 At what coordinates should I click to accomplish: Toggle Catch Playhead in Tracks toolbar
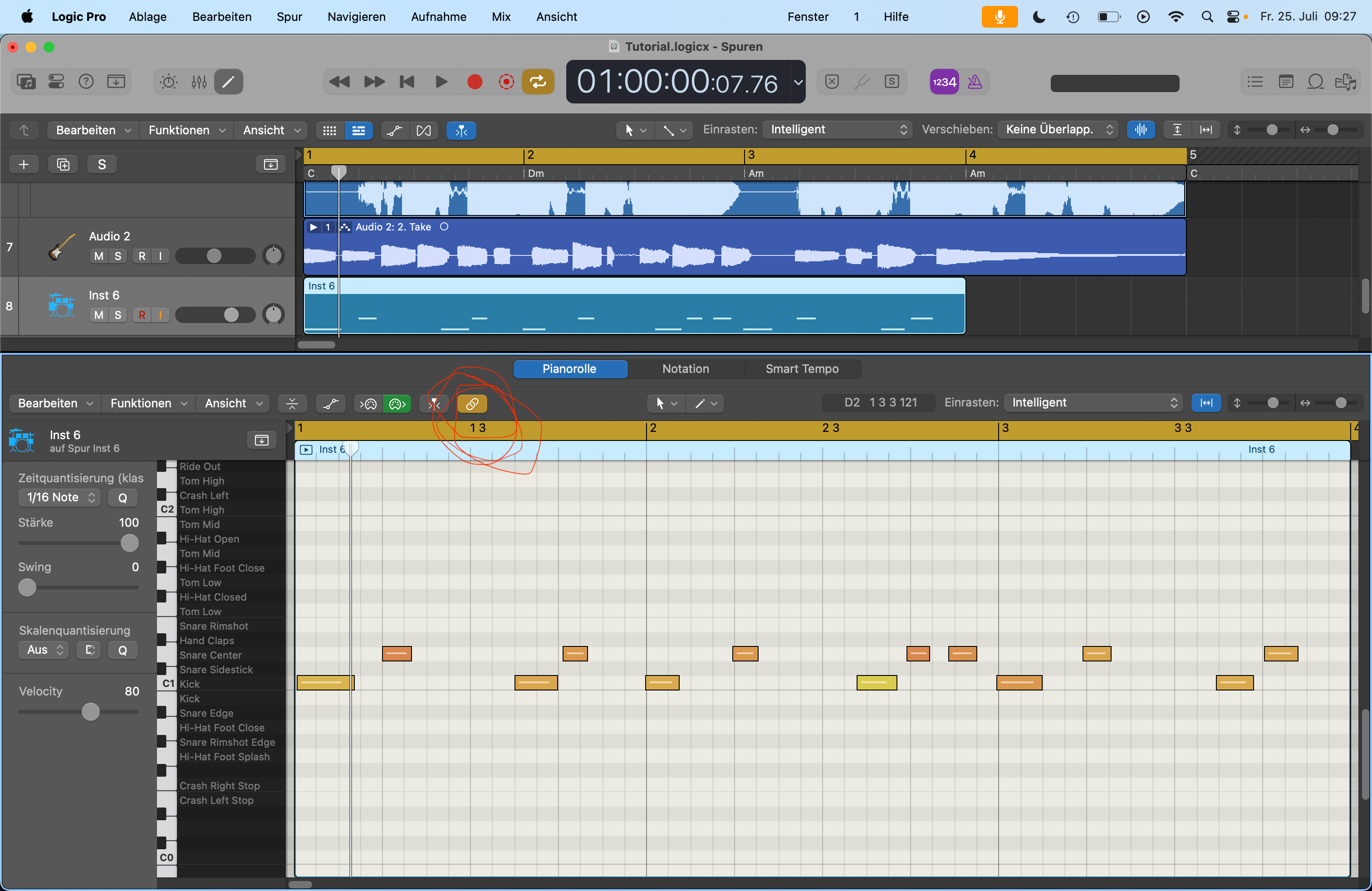click(461, 131)
